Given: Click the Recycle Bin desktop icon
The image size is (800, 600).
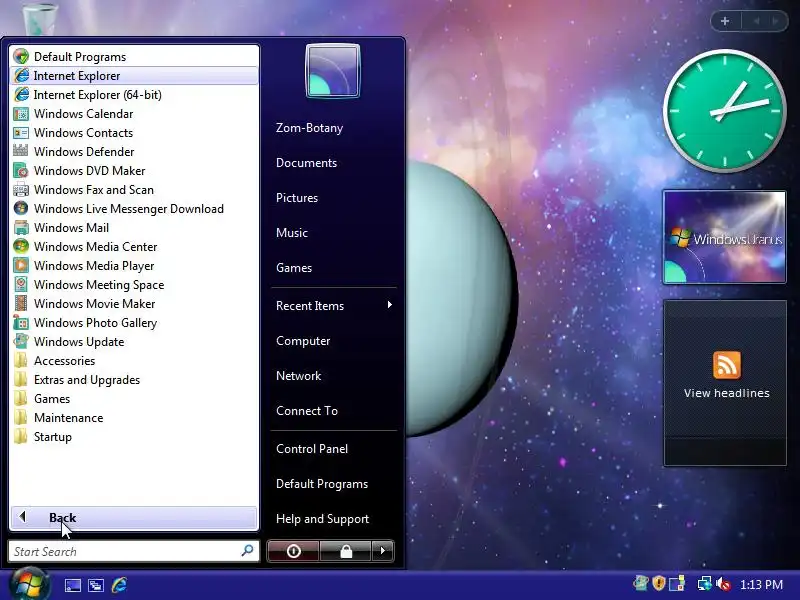Looking at the screenshot, I should coord(40,18).
